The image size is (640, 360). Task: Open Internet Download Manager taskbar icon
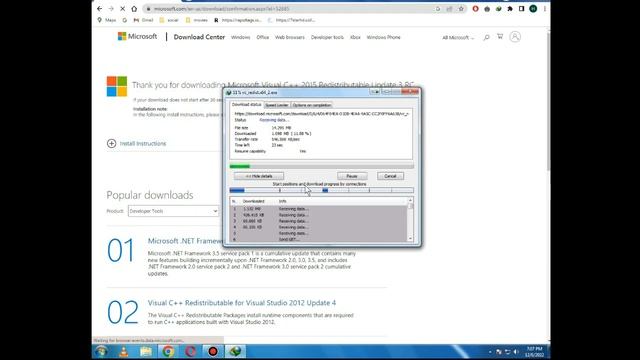pyautogui.click(x=235, y=351)
